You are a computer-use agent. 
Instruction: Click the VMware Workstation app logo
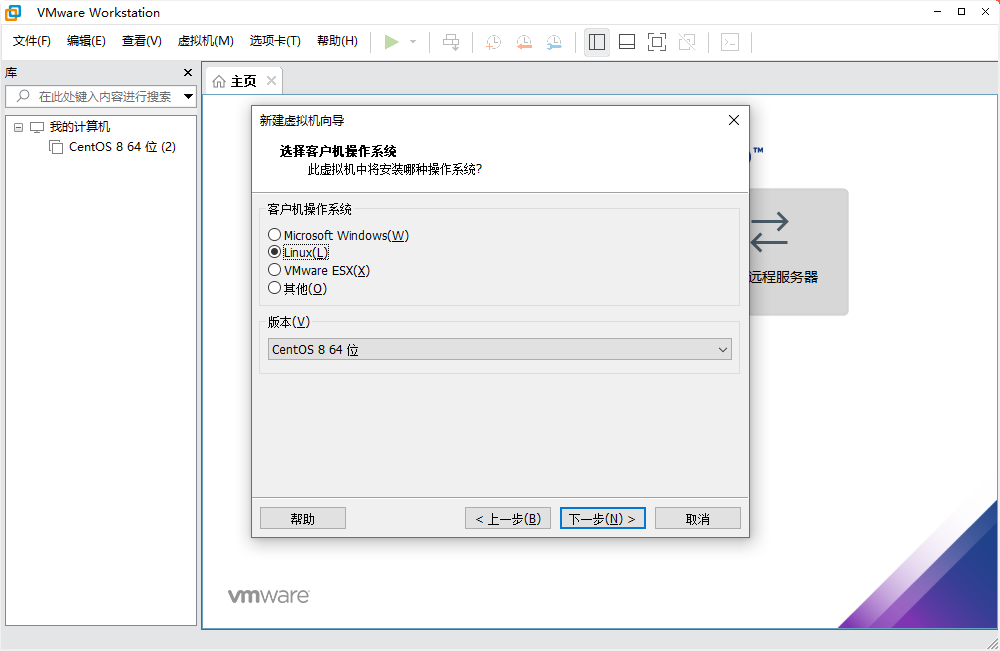coord(13,12)
